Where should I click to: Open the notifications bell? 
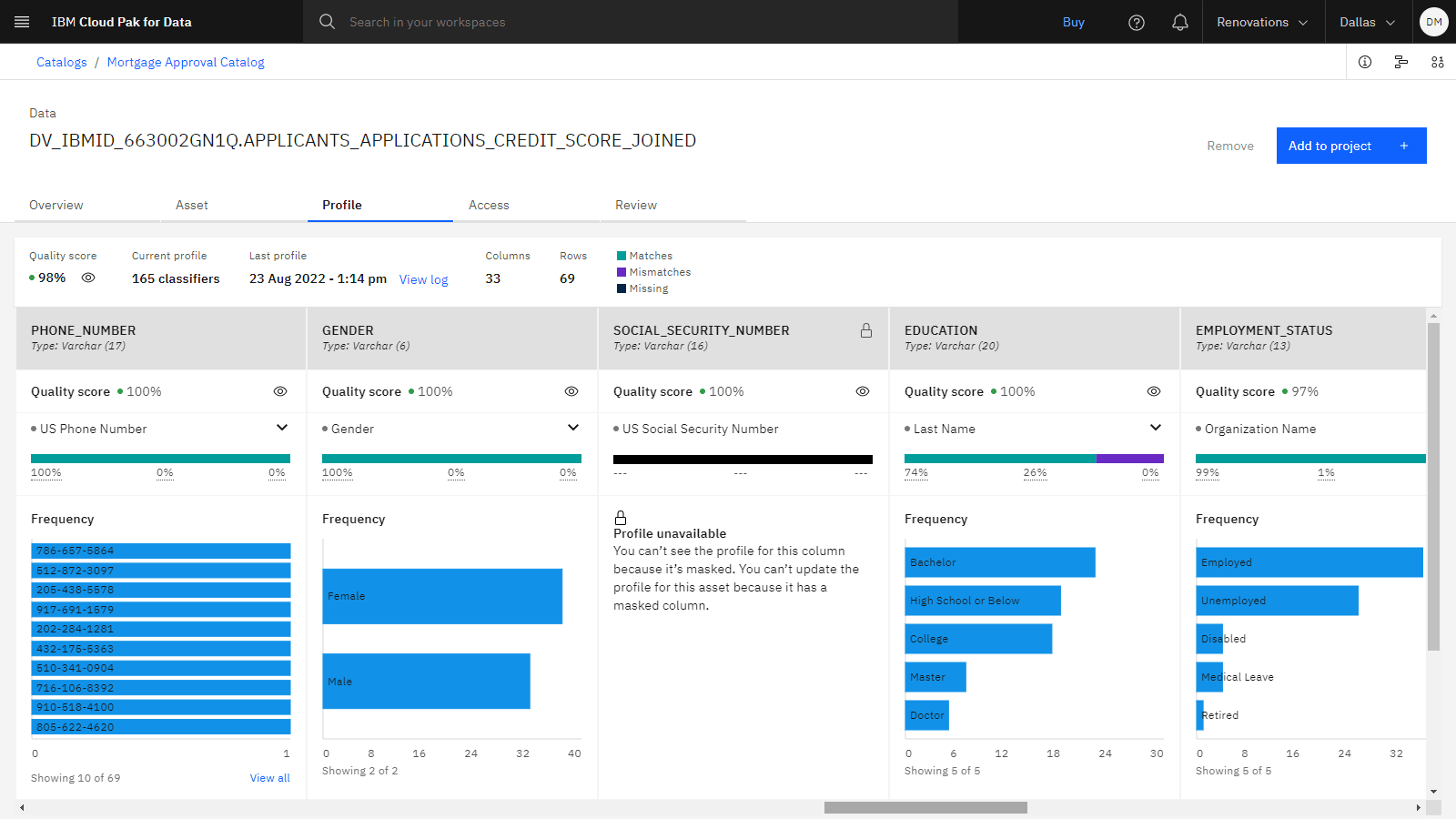tap(1180, 22)
